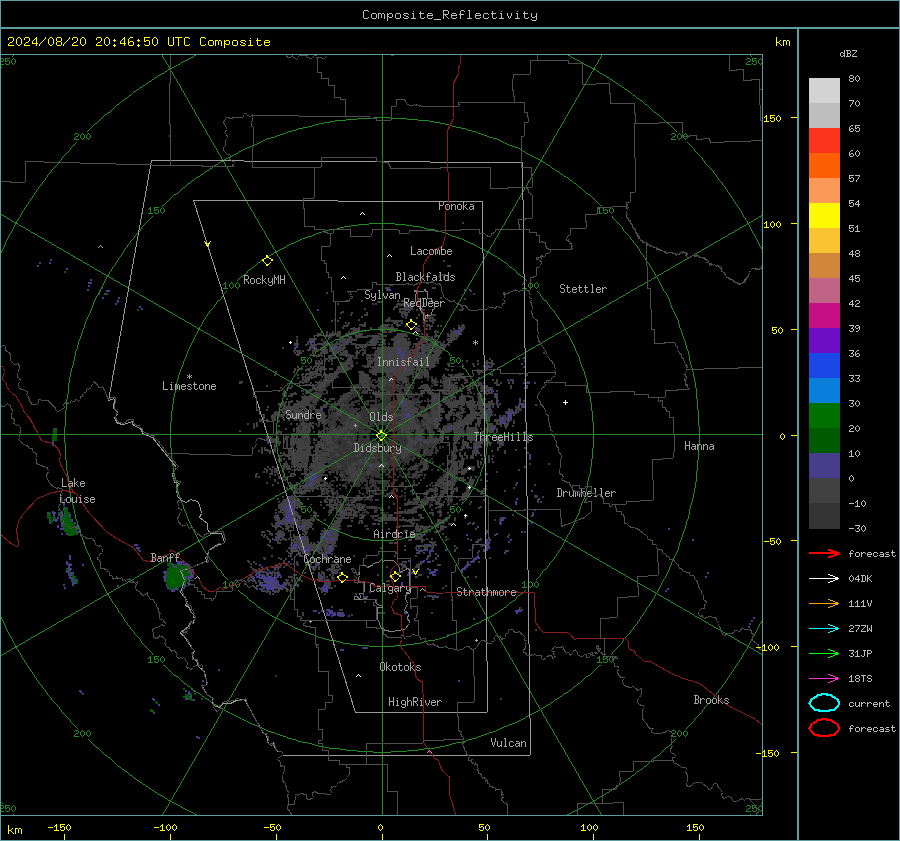Click the Stettler city label

[x=583, y=289]
